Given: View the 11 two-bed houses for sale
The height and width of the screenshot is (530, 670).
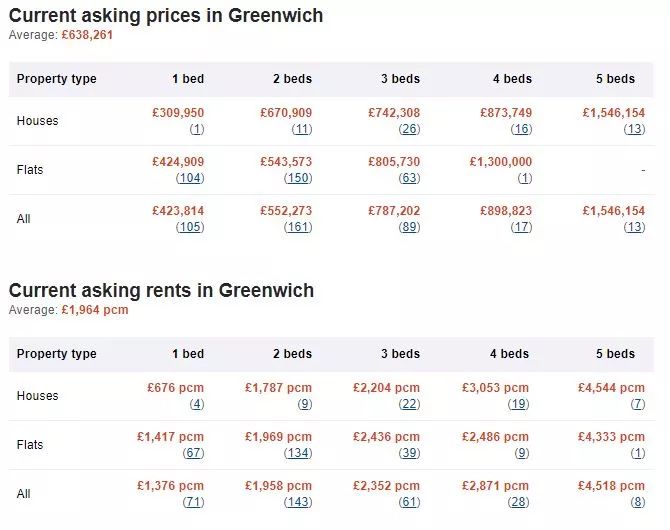Looking at the screenshot, I should (x=302, y=129).
